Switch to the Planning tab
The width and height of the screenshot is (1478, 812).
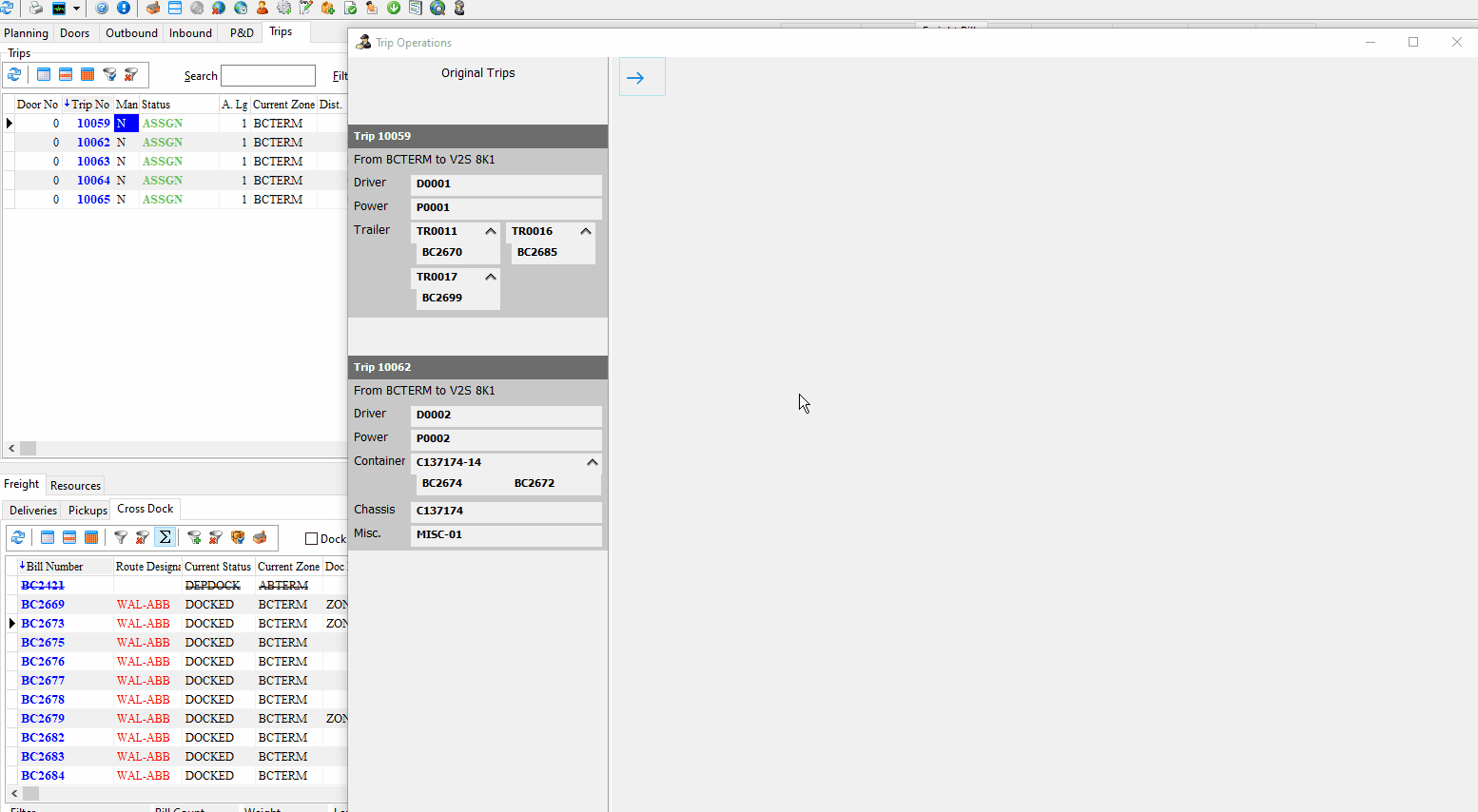pyautogui.click(x=26, y=33)
